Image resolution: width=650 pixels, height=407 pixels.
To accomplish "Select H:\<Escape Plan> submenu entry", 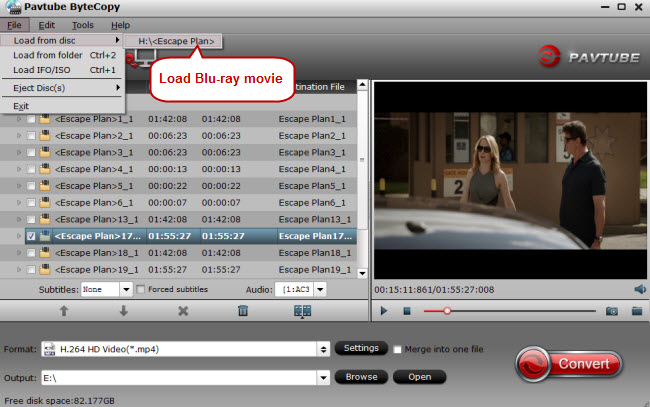I will pos(174,41).
